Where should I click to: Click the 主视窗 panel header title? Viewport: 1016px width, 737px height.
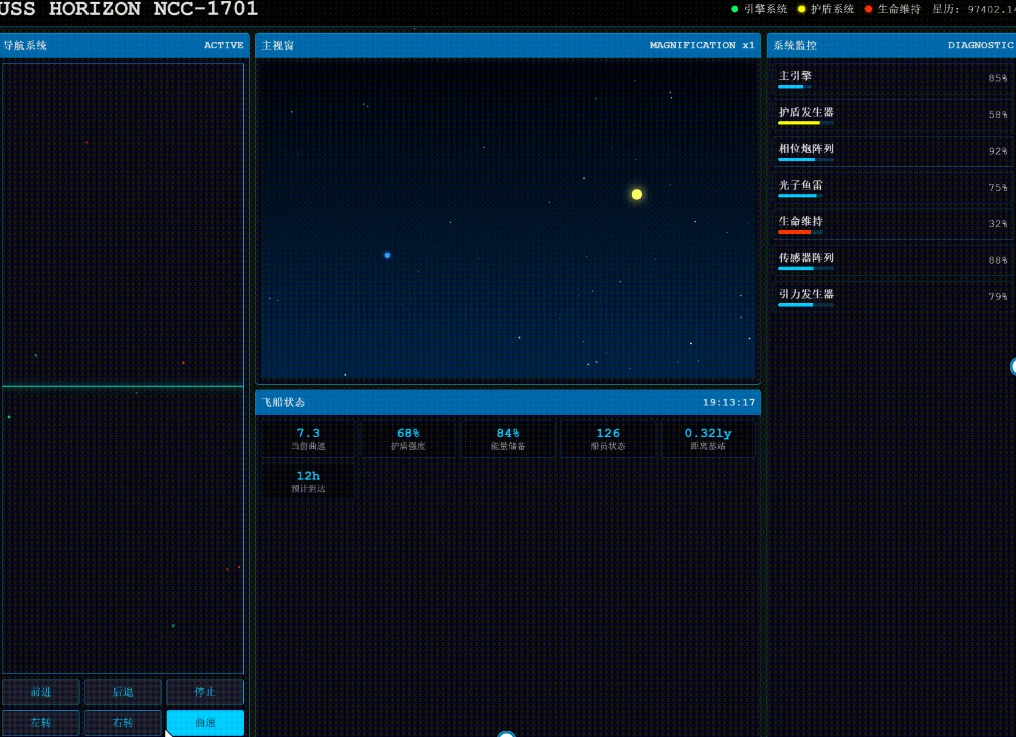point(278,45)
